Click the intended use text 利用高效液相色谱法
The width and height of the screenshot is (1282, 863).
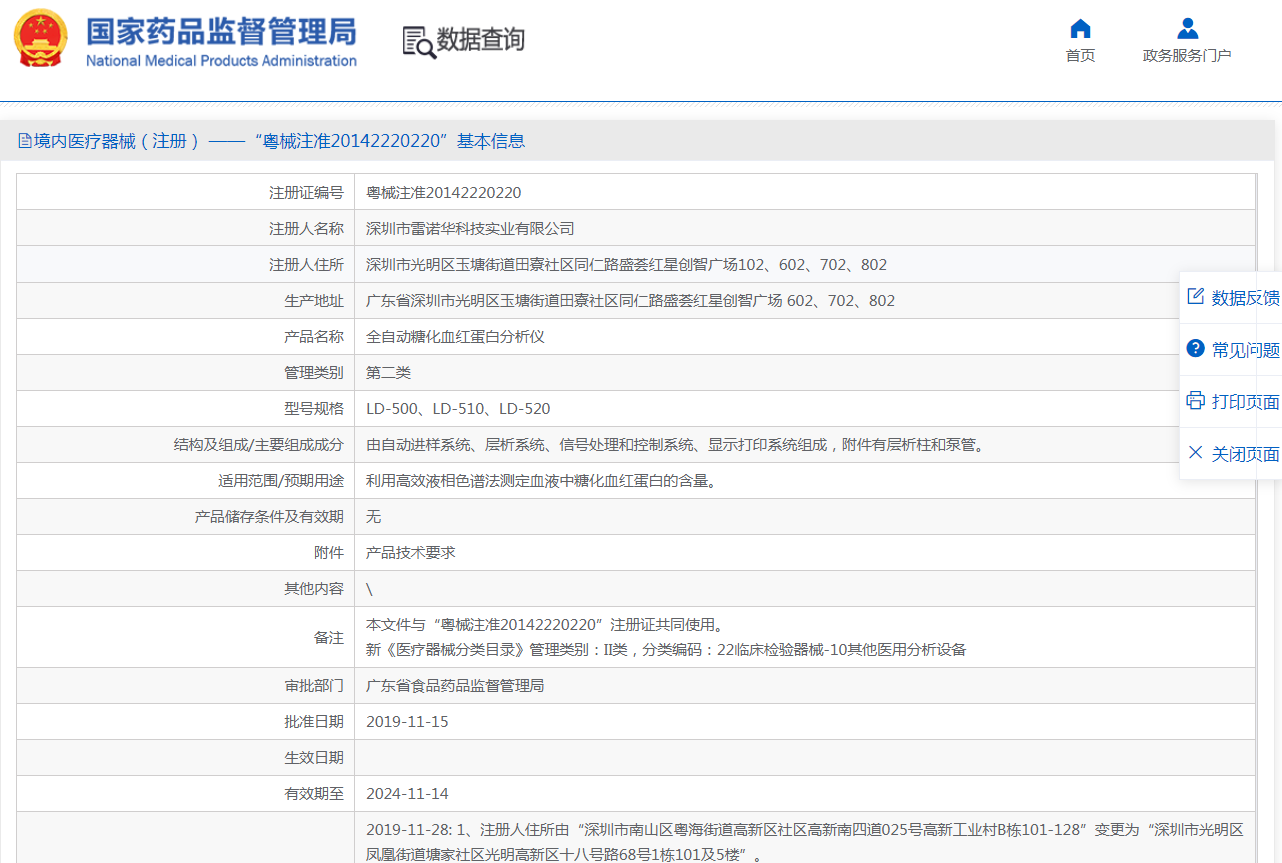pyautogui.click(x=543, y=481)
